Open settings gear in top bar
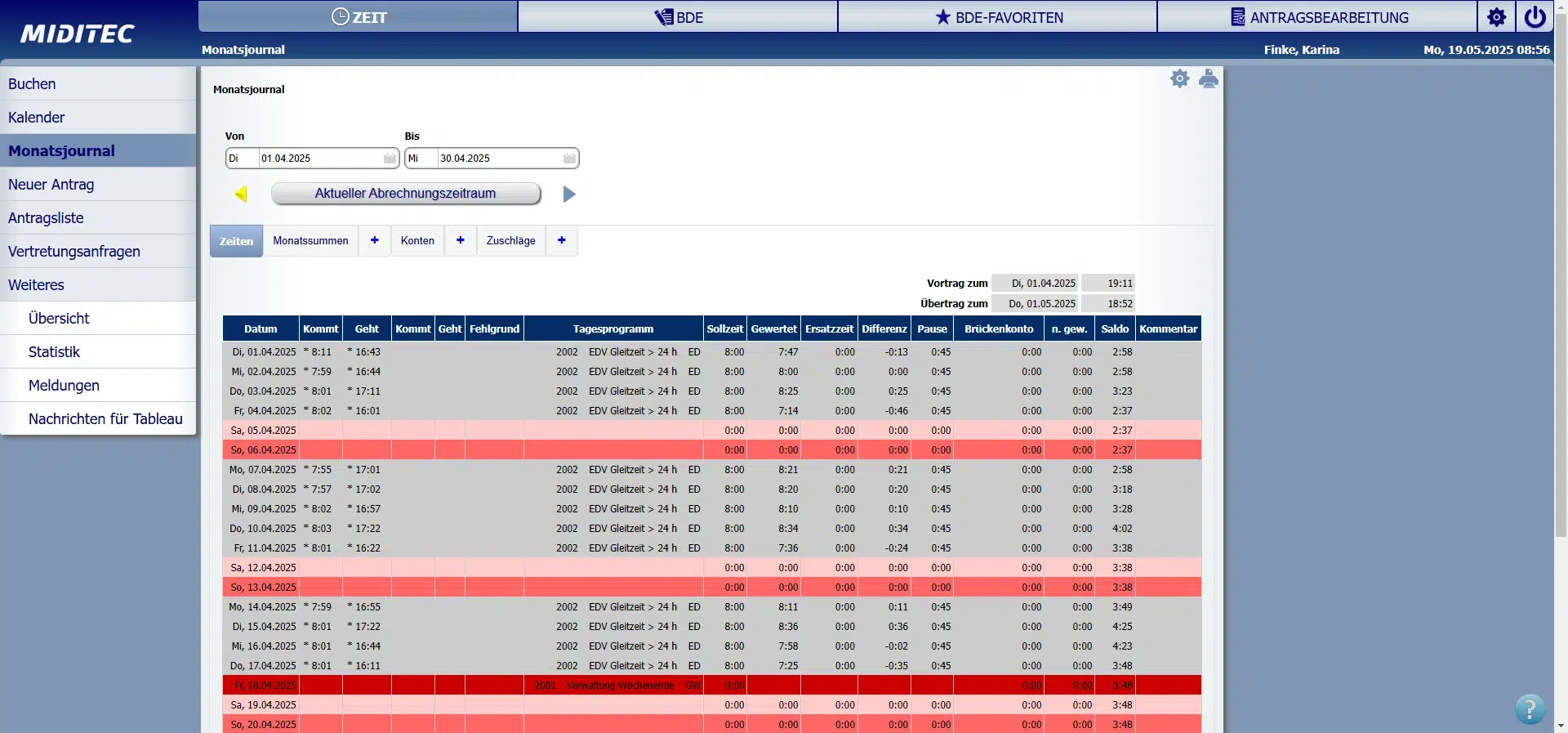This screenshot has height=733, width=1568. [1496, 17]
